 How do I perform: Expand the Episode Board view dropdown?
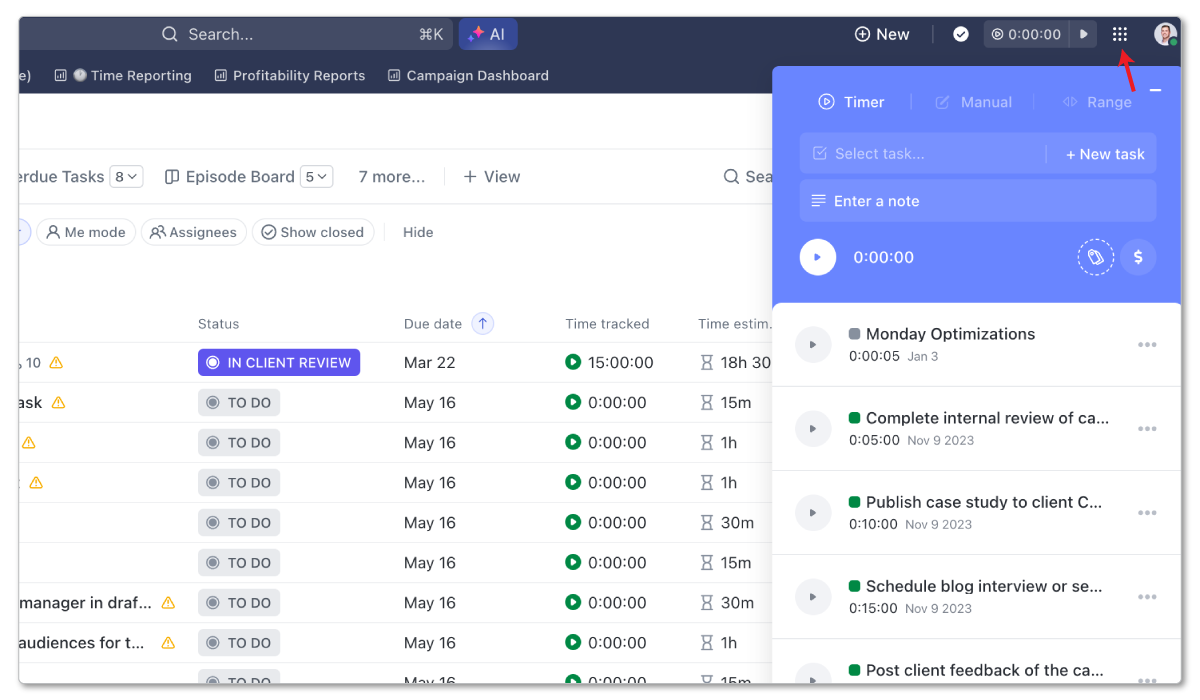coord(316,176)
